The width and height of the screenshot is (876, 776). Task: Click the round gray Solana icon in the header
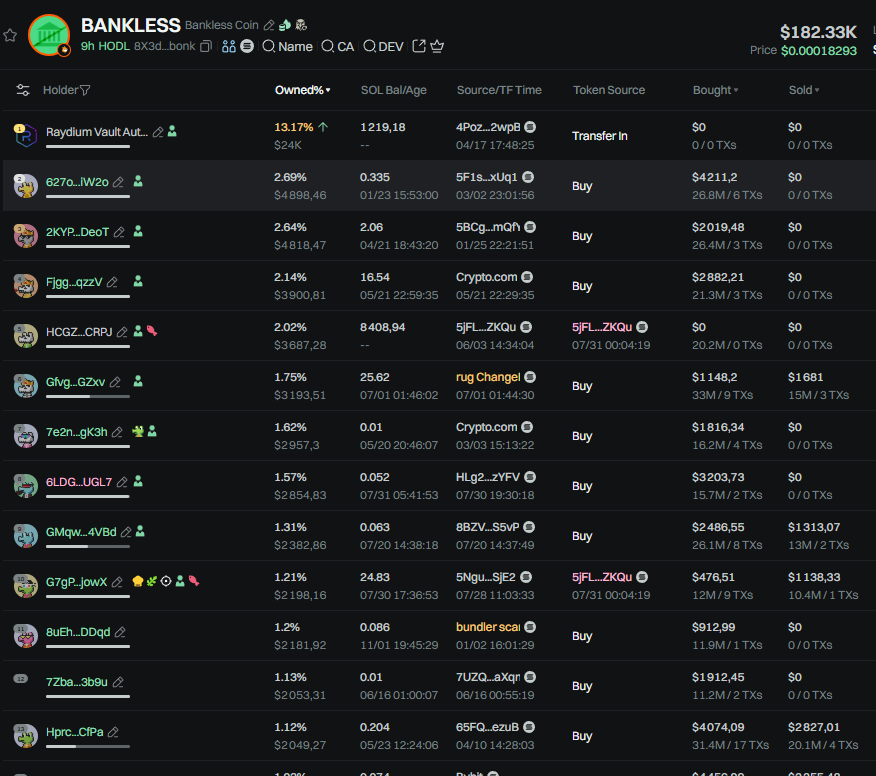click(x=247, y=46)
